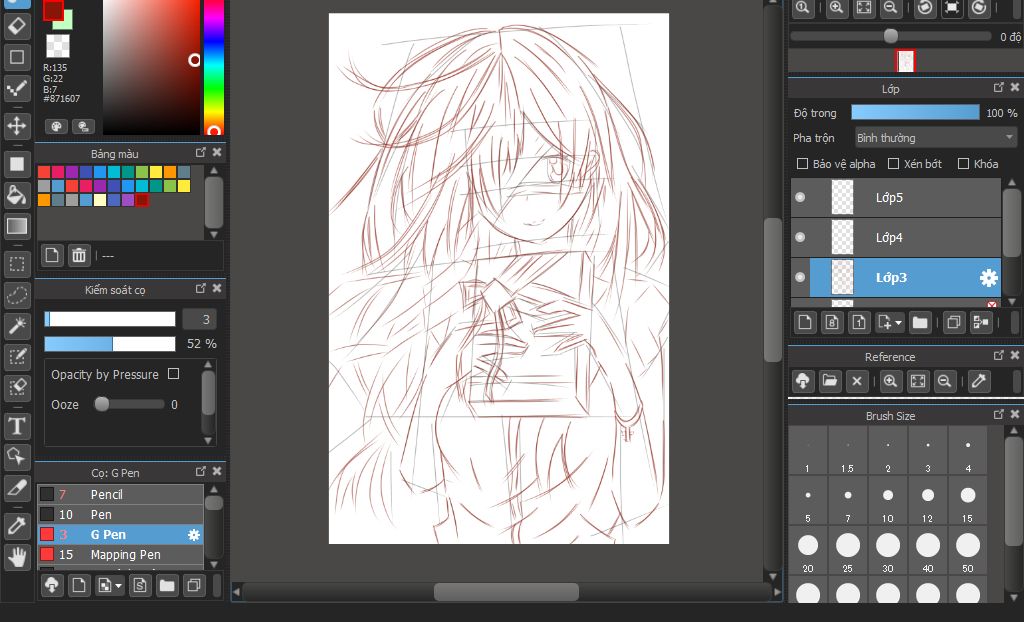Image resolution: width=1024 pixels, height=622 pixels.
Task: Float the Brush Size panel
Action: (x=999, y=414)
